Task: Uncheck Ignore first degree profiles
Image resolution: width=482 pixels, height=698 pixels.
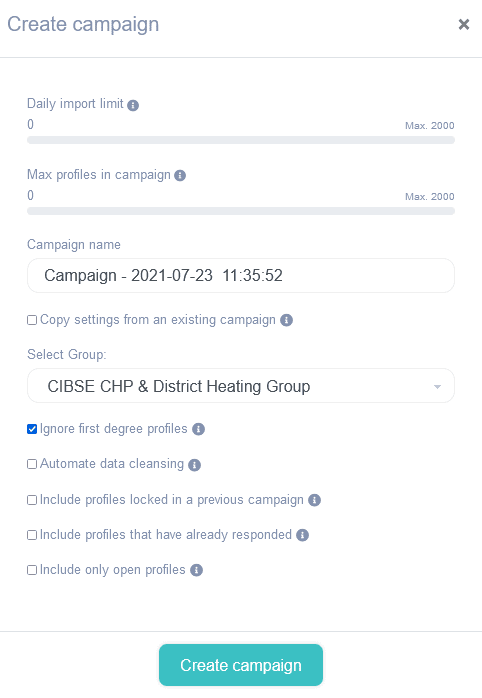Action: 32,429
